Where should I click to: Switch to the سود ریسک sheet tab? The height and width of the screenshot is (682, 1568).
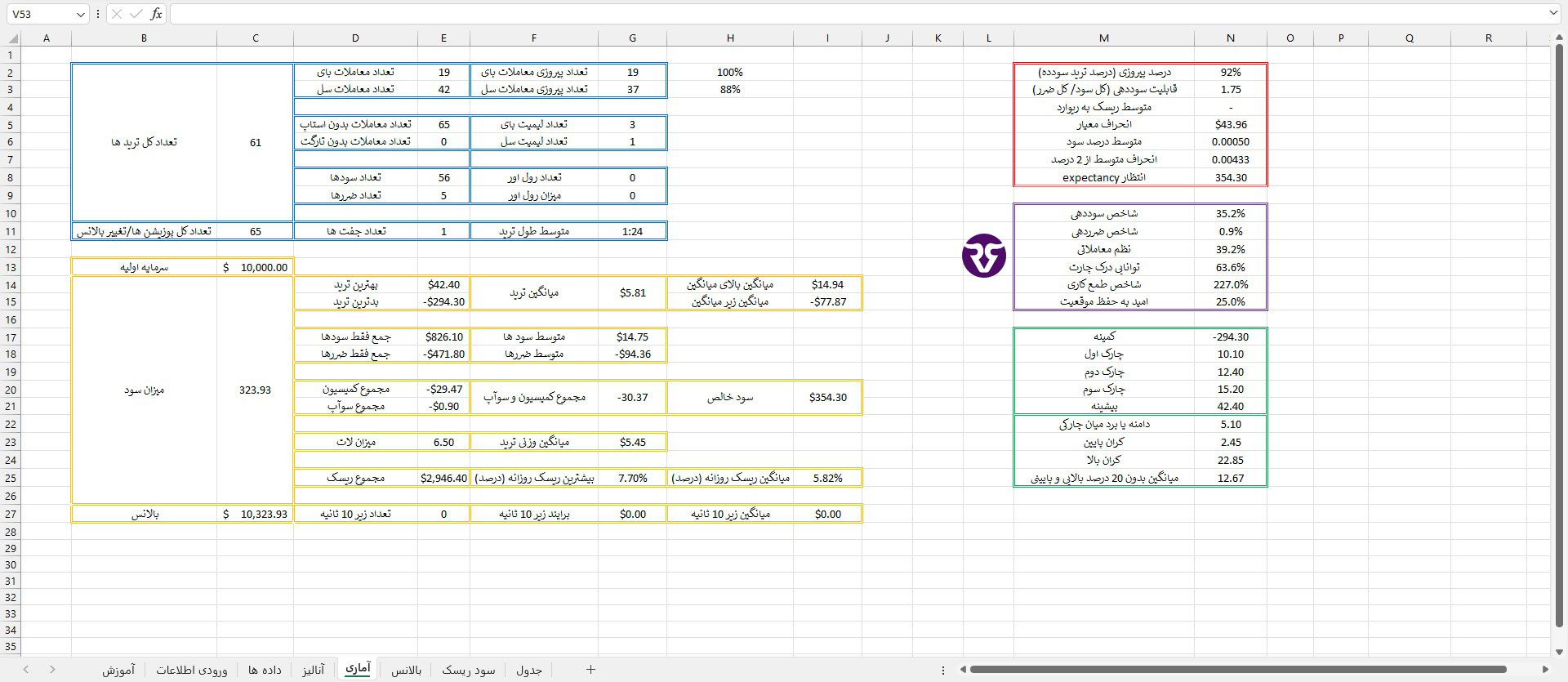(x=469, y=670)
